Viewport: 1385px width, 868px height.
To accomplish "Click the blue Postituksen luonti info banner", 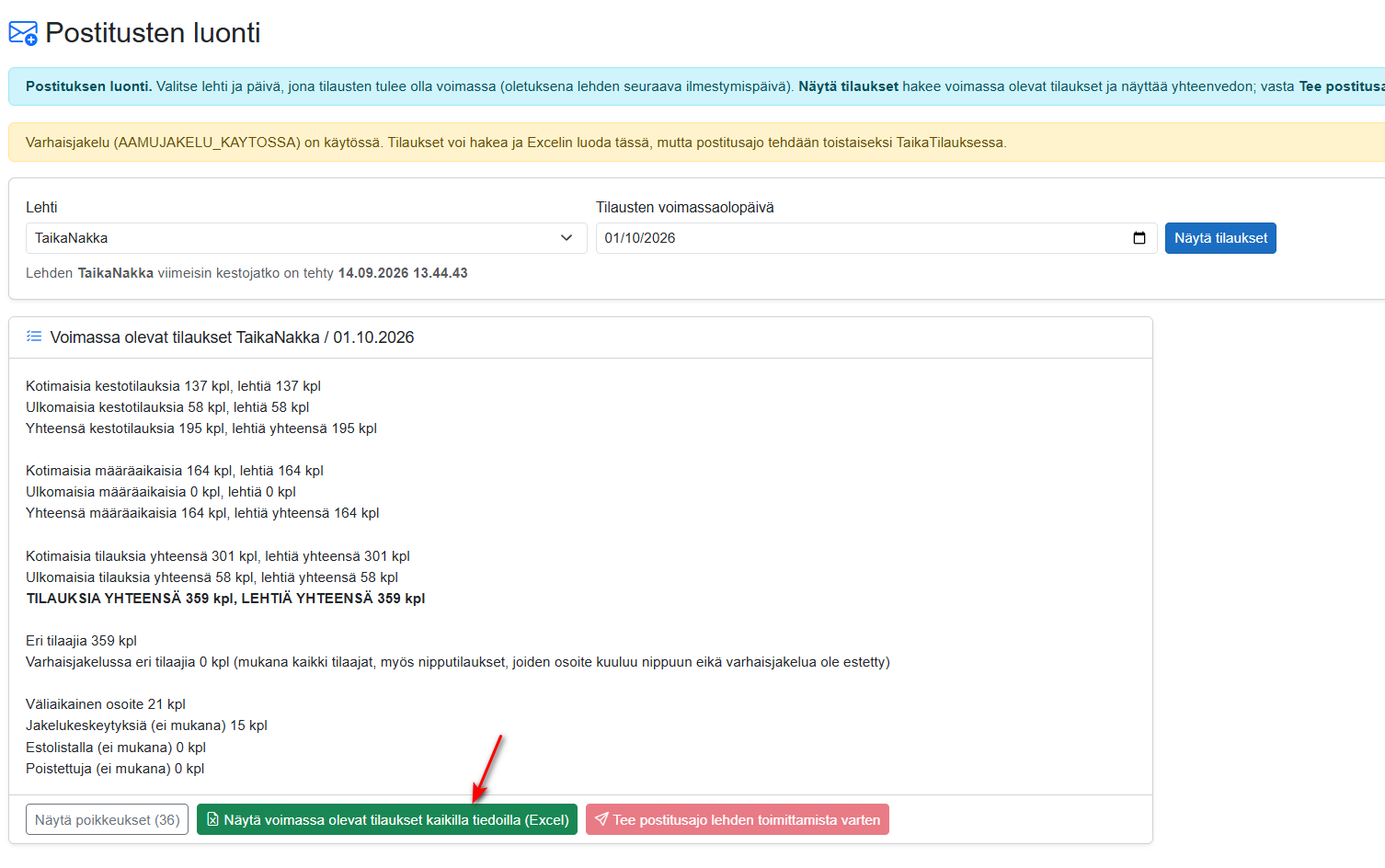I will click(696, 86).
